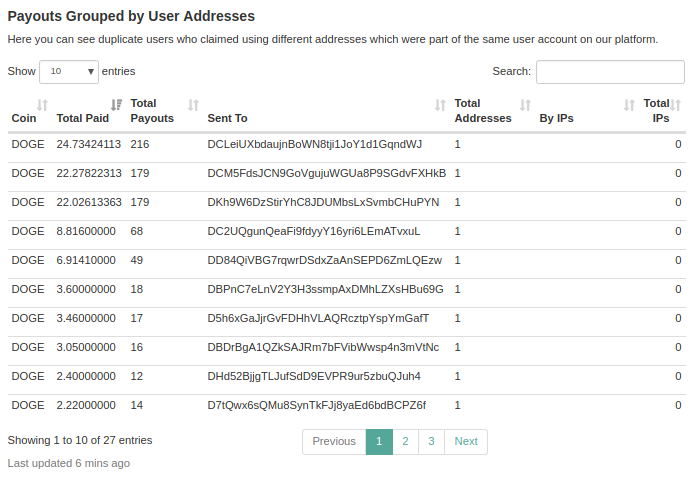The image size is (700, 480).
Task: Go to page 2 of results
Action: [405, 441]
